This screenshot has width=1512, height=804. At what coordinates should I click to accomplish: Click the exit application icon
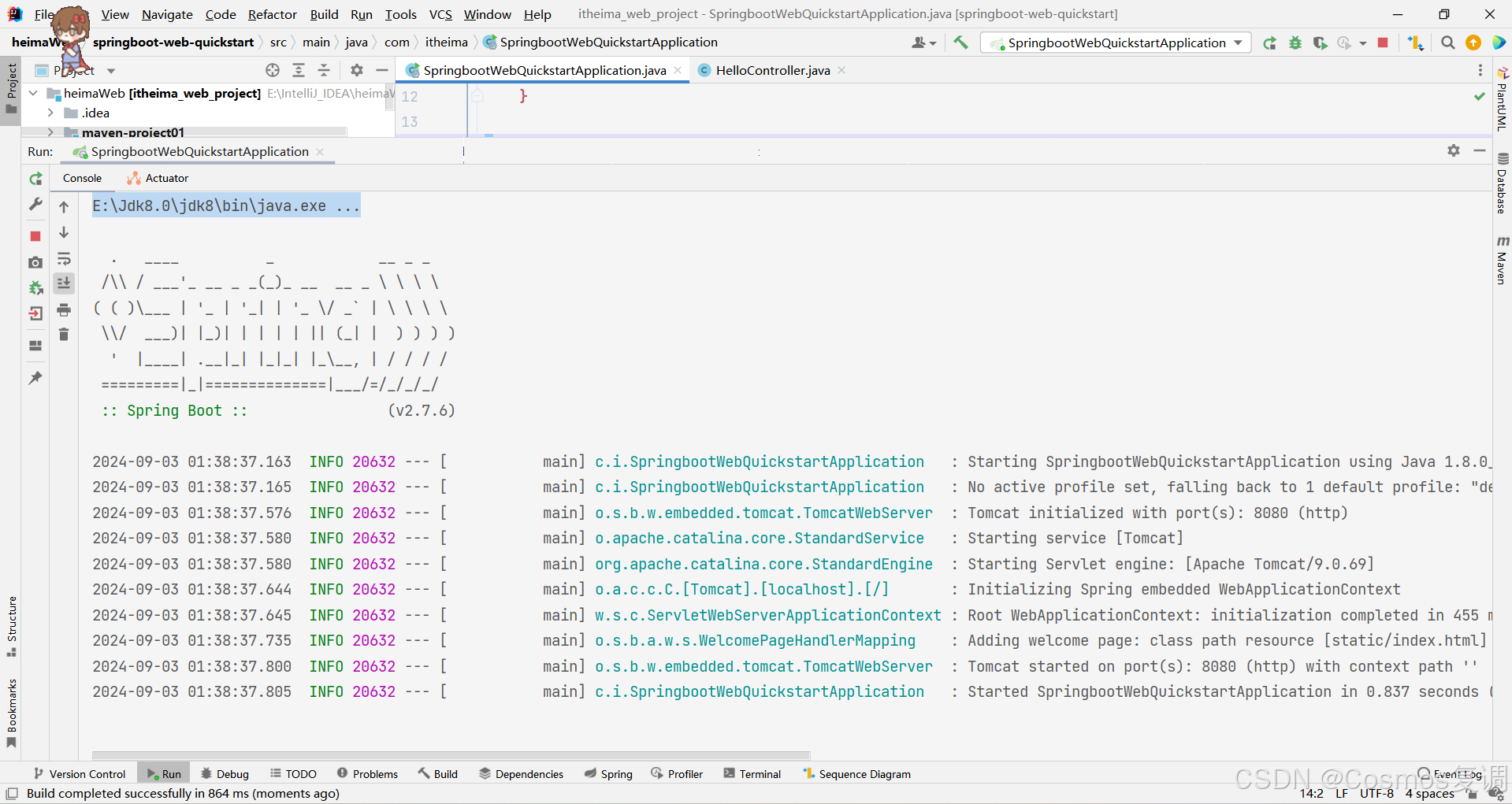point(35,313)
